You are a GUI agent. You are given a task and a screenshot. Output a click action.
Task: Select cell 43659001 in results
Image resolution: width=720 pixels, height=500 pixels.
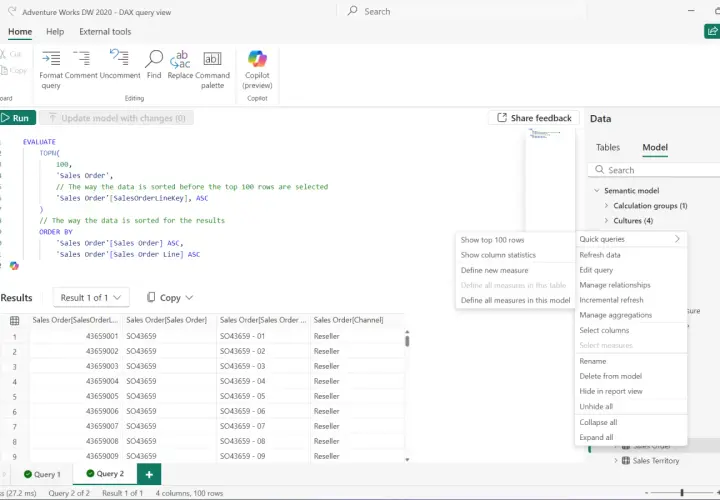pyautogui.click(x=76, y=336)
